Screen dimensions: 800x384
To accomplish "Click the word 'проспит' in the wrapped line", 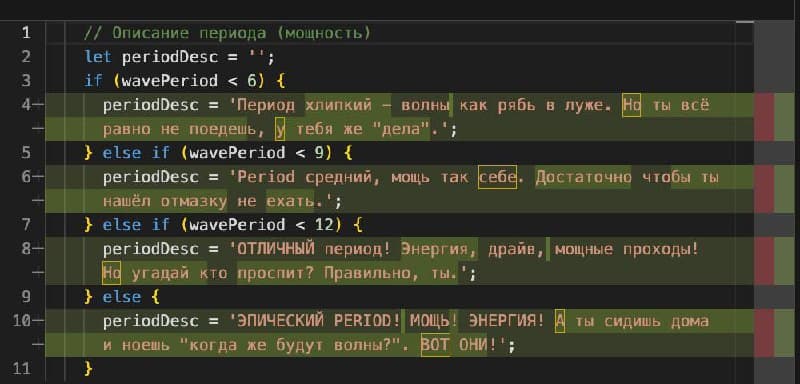I will tap(271, 273).
